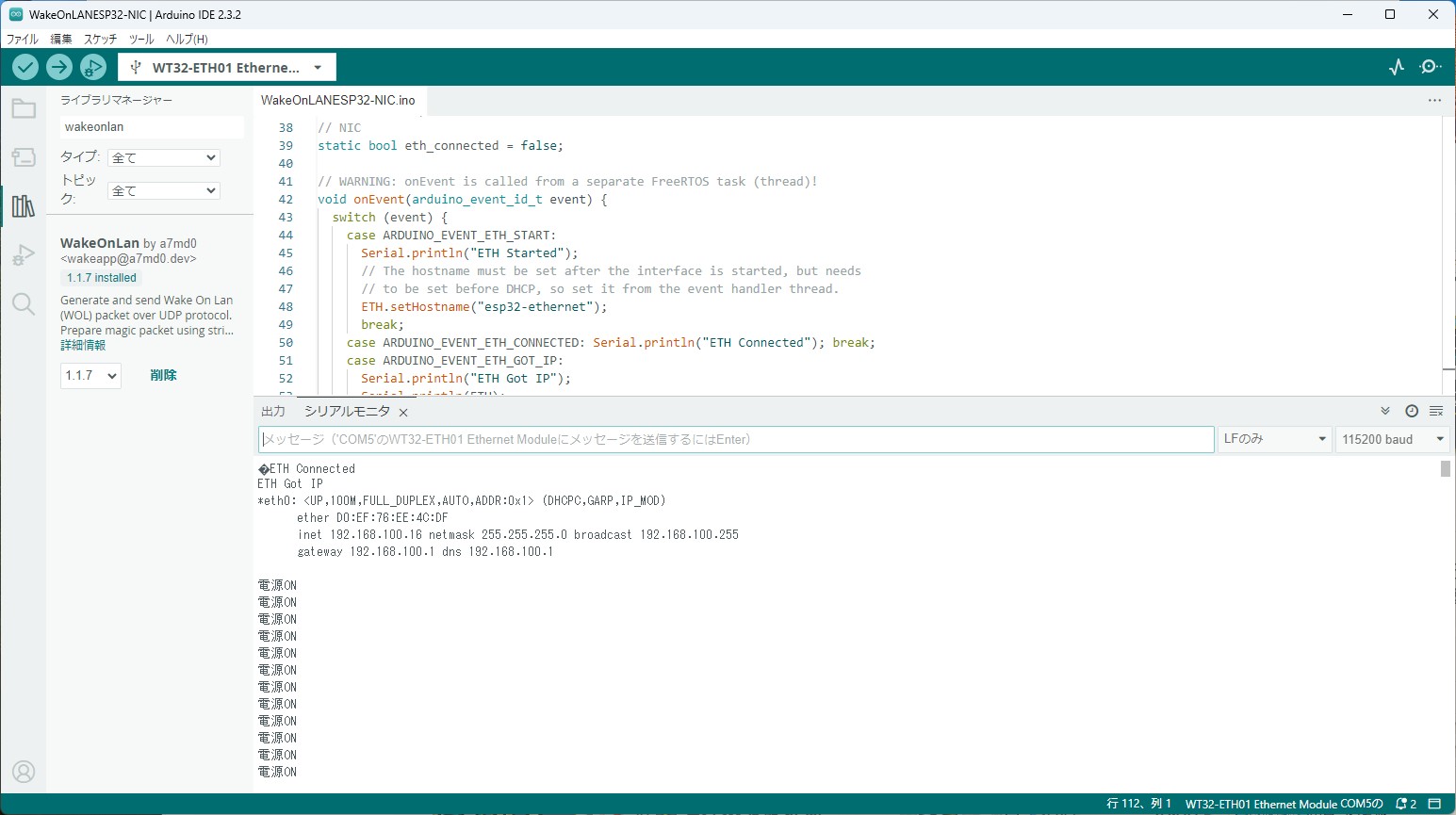Click status bar line 112 column 1
The image size is (1456, 815).
coord(1138,804)
